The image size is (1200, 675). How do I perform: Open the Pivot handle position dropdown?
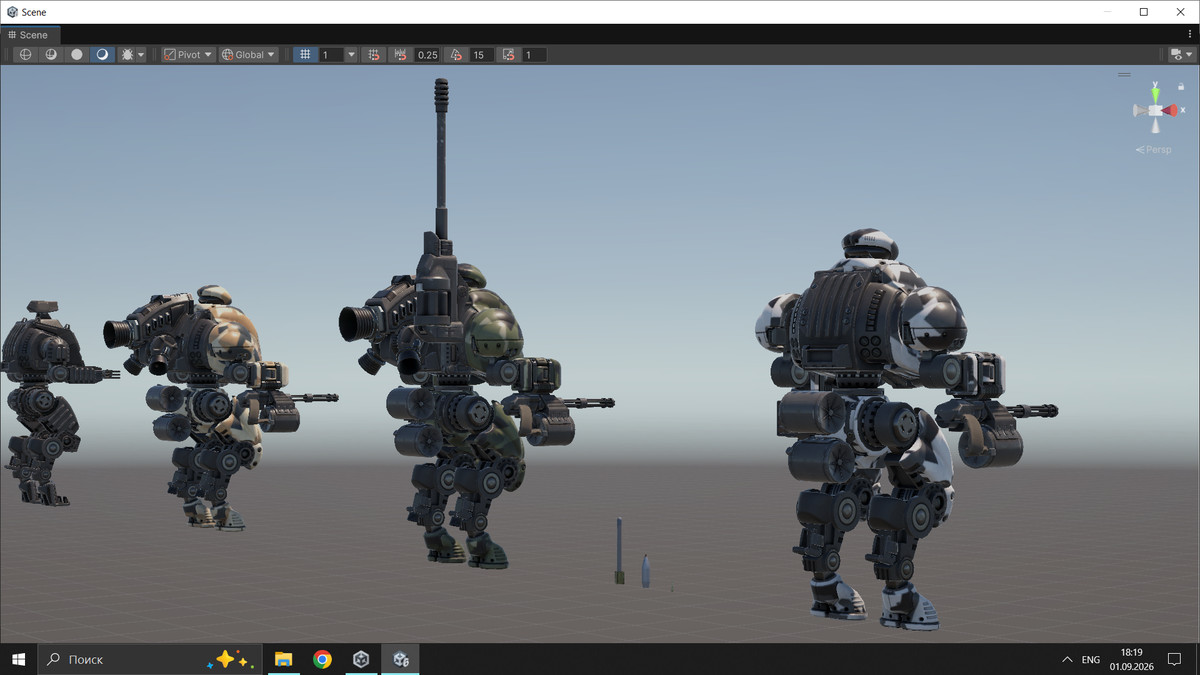(x=188, y=55)
